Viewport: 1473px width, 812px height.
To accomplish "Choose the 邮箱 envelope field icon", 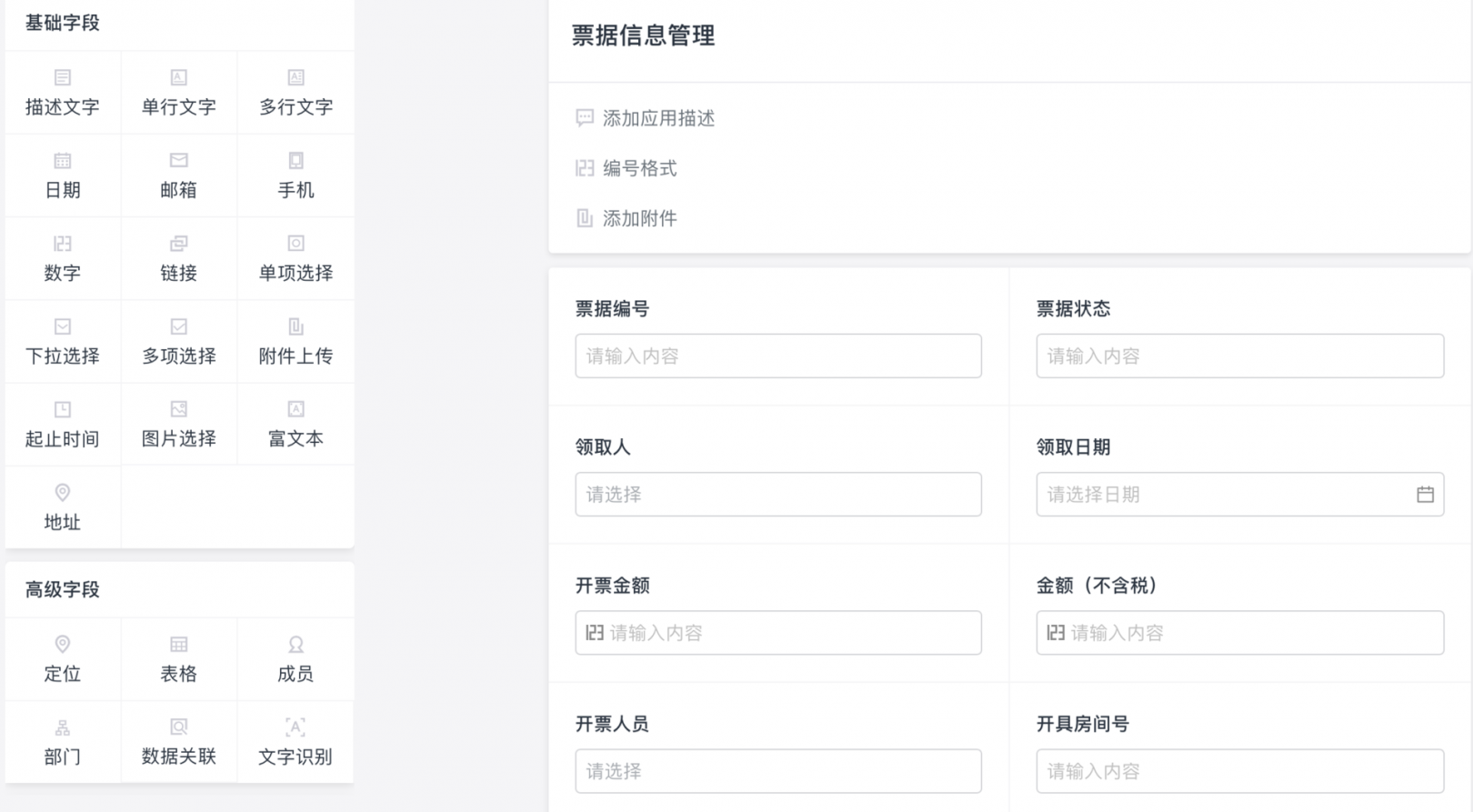I will click(x=179, y=161).
